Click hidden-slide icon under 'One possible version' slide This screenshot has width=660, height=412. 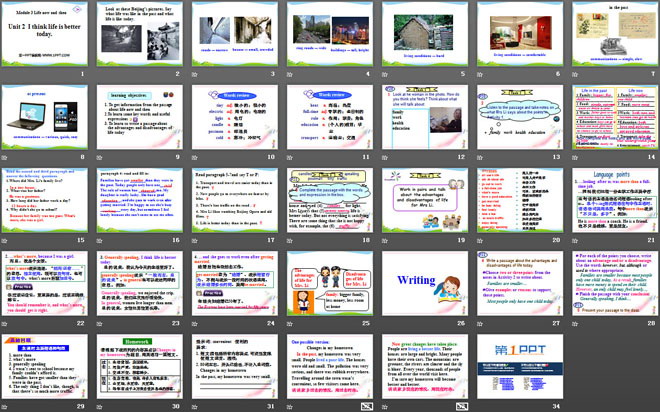[367, 407]
